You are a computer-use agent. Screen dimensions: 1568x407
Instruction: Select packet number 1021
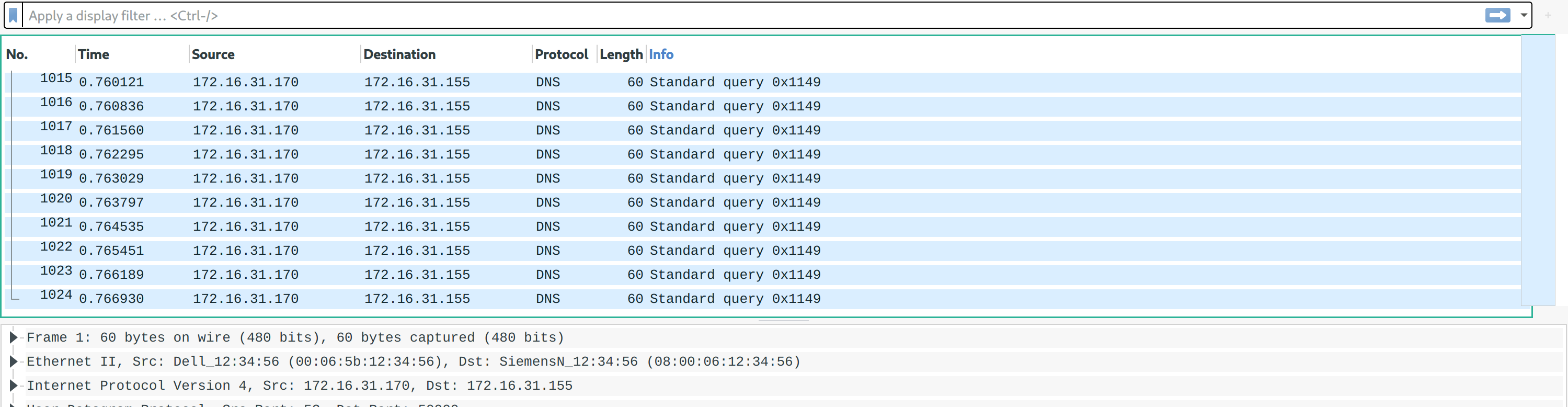[x=763, y=227]
